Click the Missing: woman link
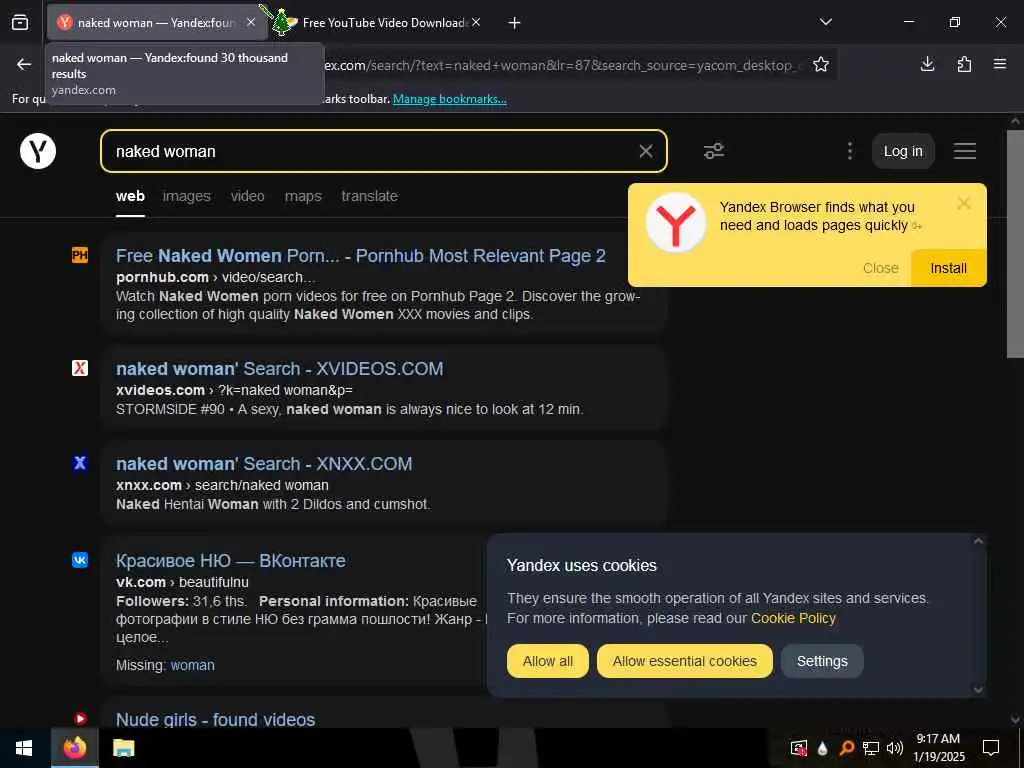The height and width of the screenshot is (768, 1024). coord(193,665)
